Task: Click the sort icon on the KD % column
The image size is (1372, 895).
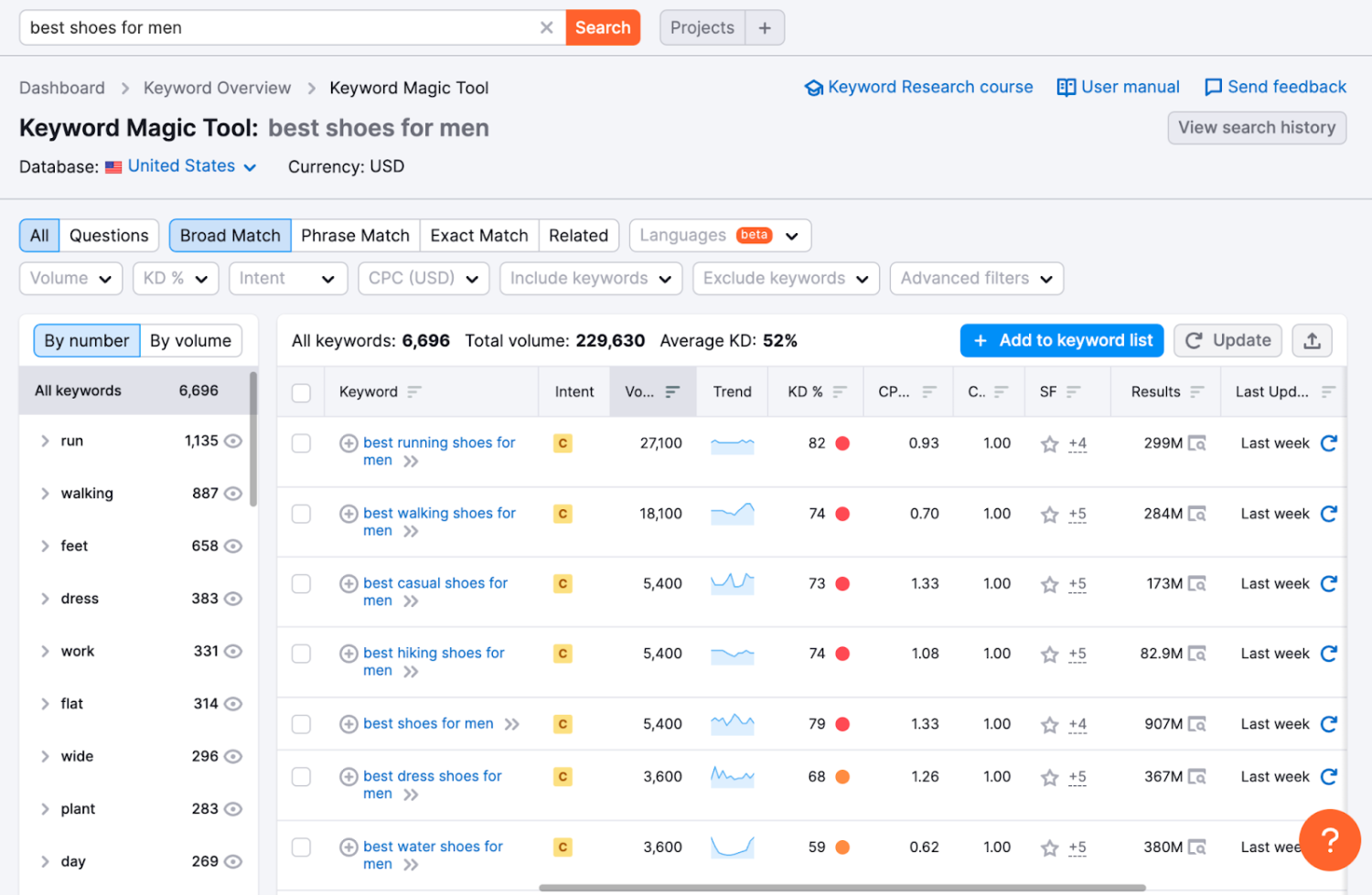Action: click(x=838, y=391)
